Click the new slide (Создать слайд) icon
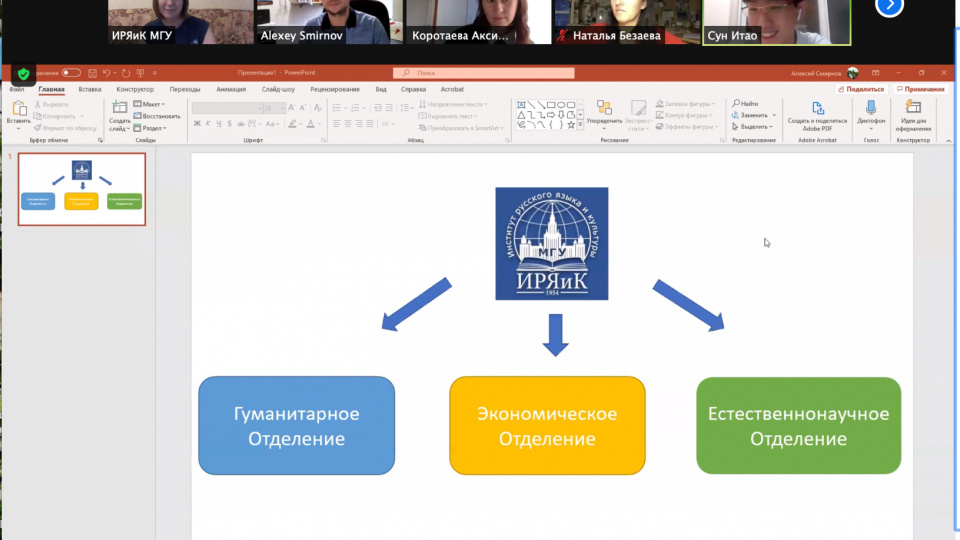The image size is (960, 540). click(119, 108)
